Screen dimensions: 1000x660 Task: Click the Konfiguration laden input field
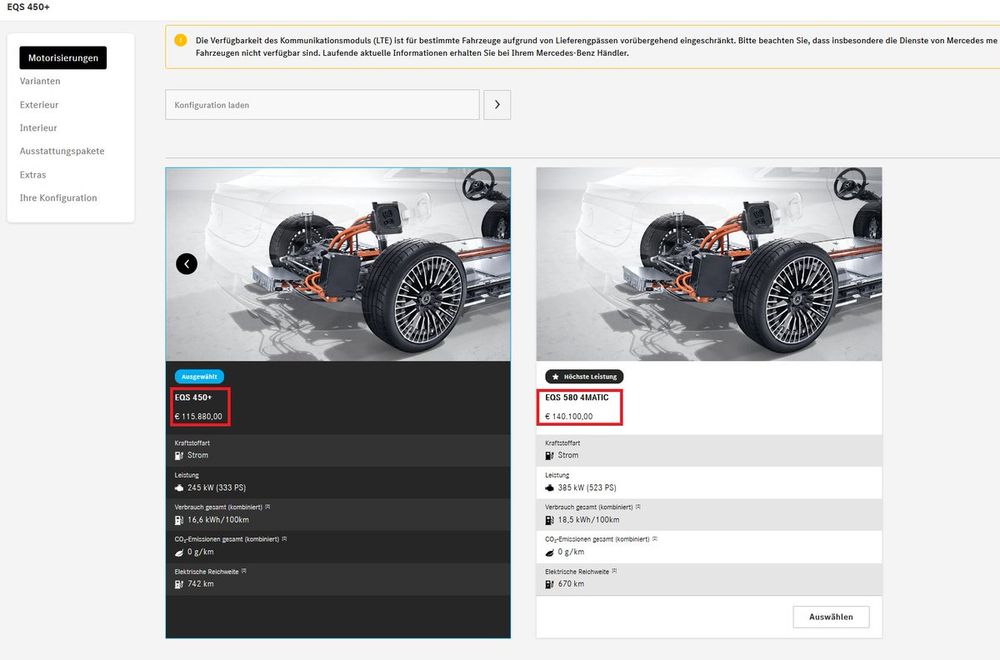point(322,105)
